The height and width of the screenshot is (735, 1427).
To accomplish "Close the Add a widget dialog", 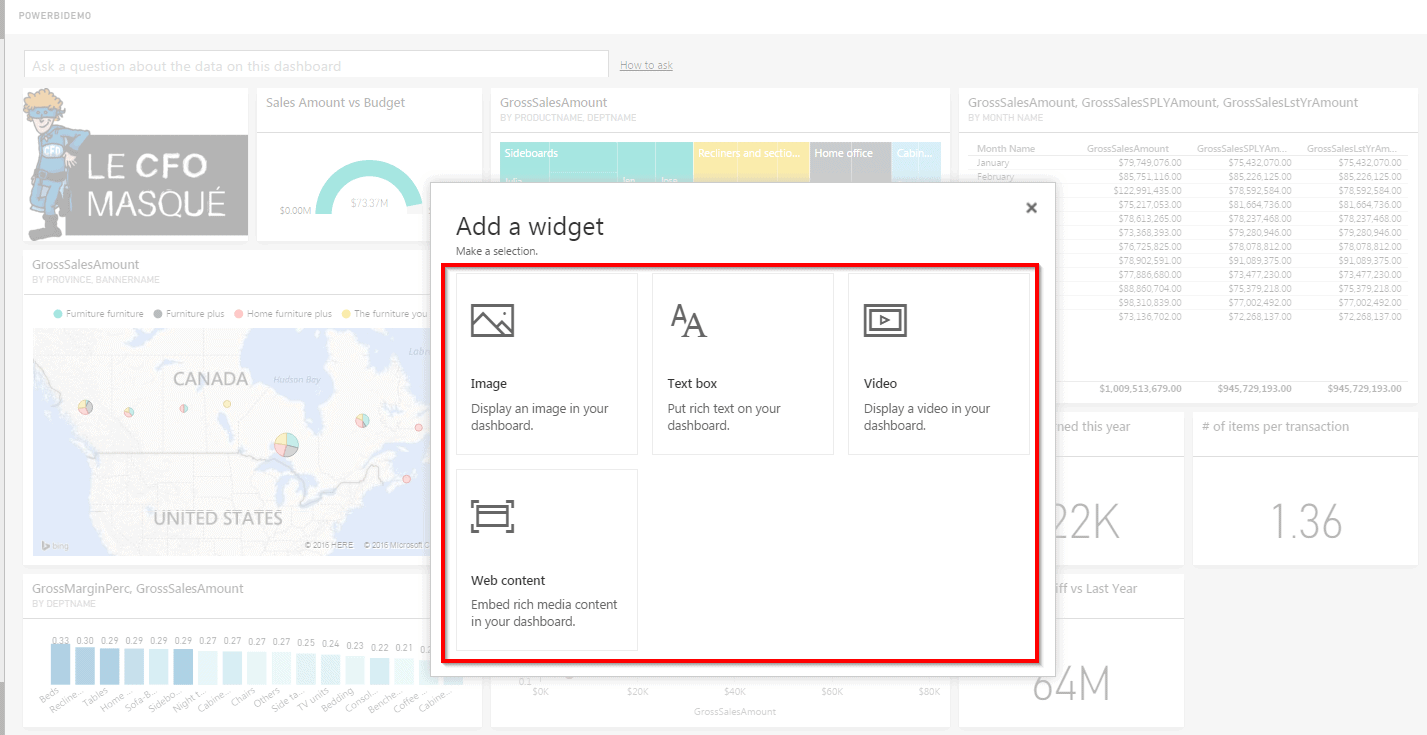I will (1031, 208).
